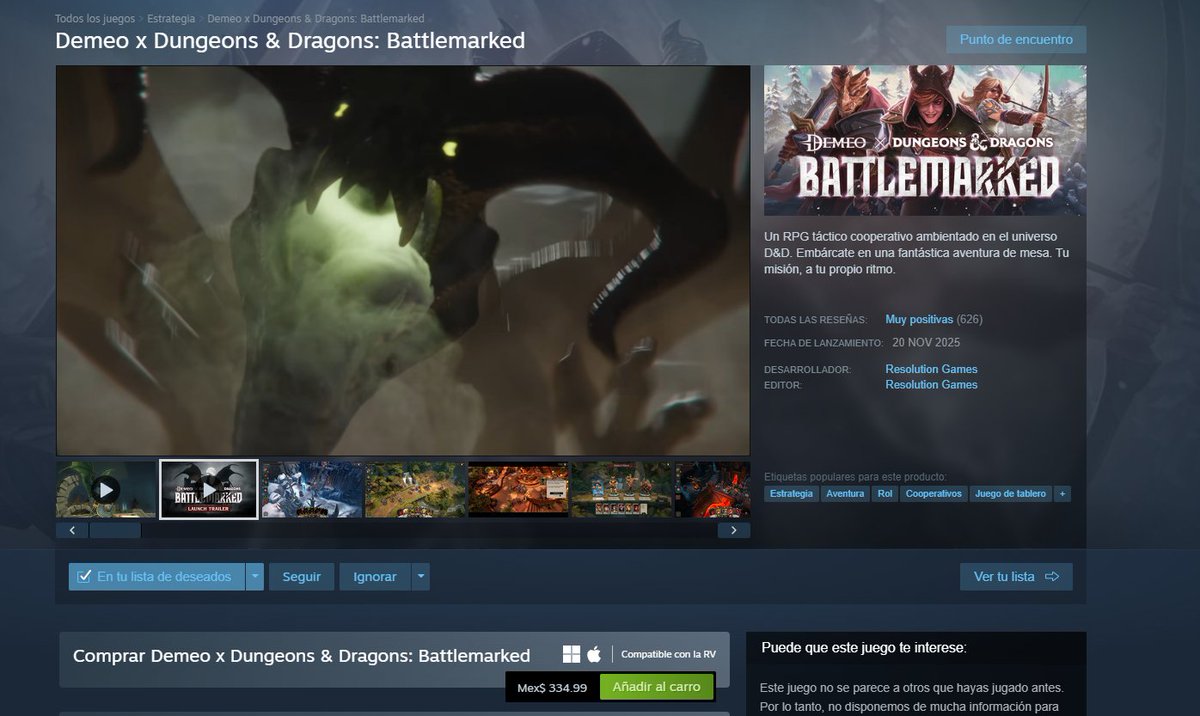Click the Compatible con la RV label
This screenshot has width=1200, height=716.
pyautogui.click(x=668, y=655)
